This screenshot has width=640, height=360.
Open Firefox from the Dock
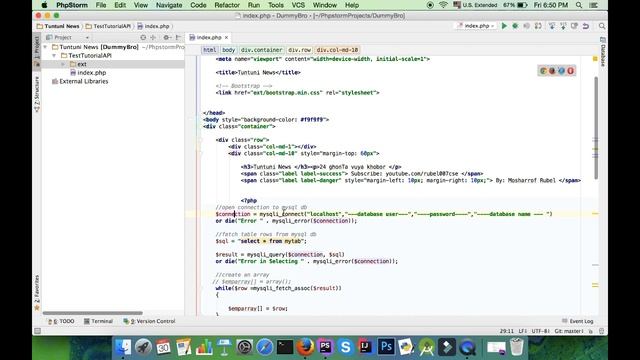click(x=305, y=347)
